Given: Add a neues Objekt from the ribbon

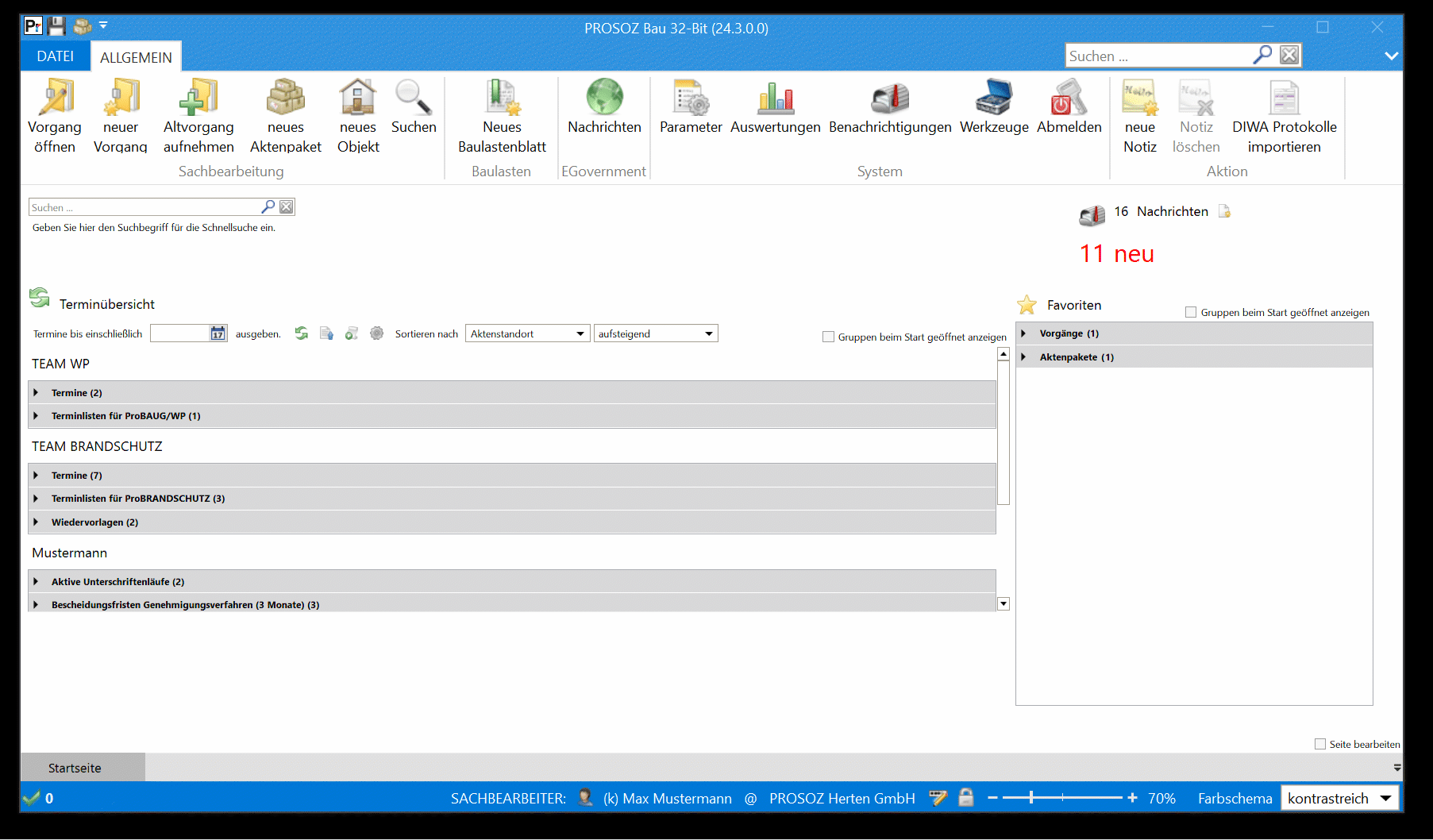Looking at the screenshot, I should pos(358,116).
